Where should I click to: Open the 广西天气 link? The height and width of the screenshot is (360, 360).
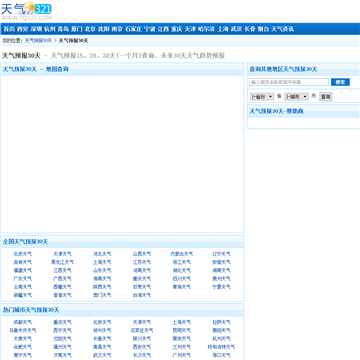pos(62,279)
